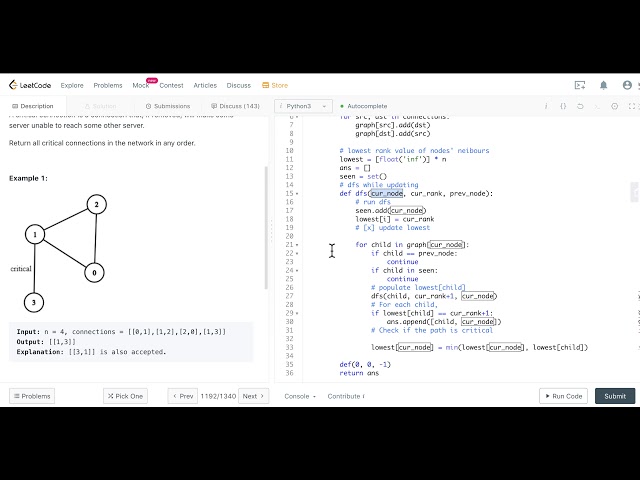This screenshot has height=480, width=640.
Task: Switch to the Description tab
Action: click(33, 106)
